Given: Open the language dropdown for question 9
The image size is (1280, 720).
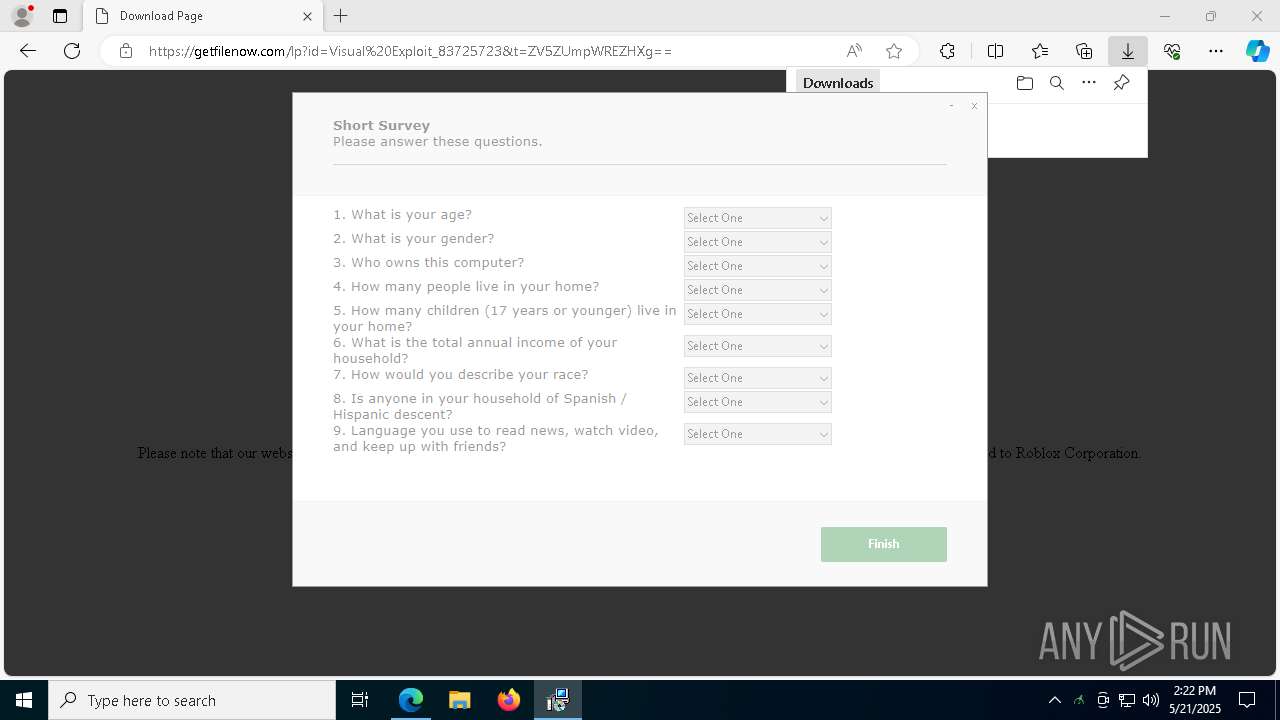Looking at the screenshot, I should click(x=757, y=434).
